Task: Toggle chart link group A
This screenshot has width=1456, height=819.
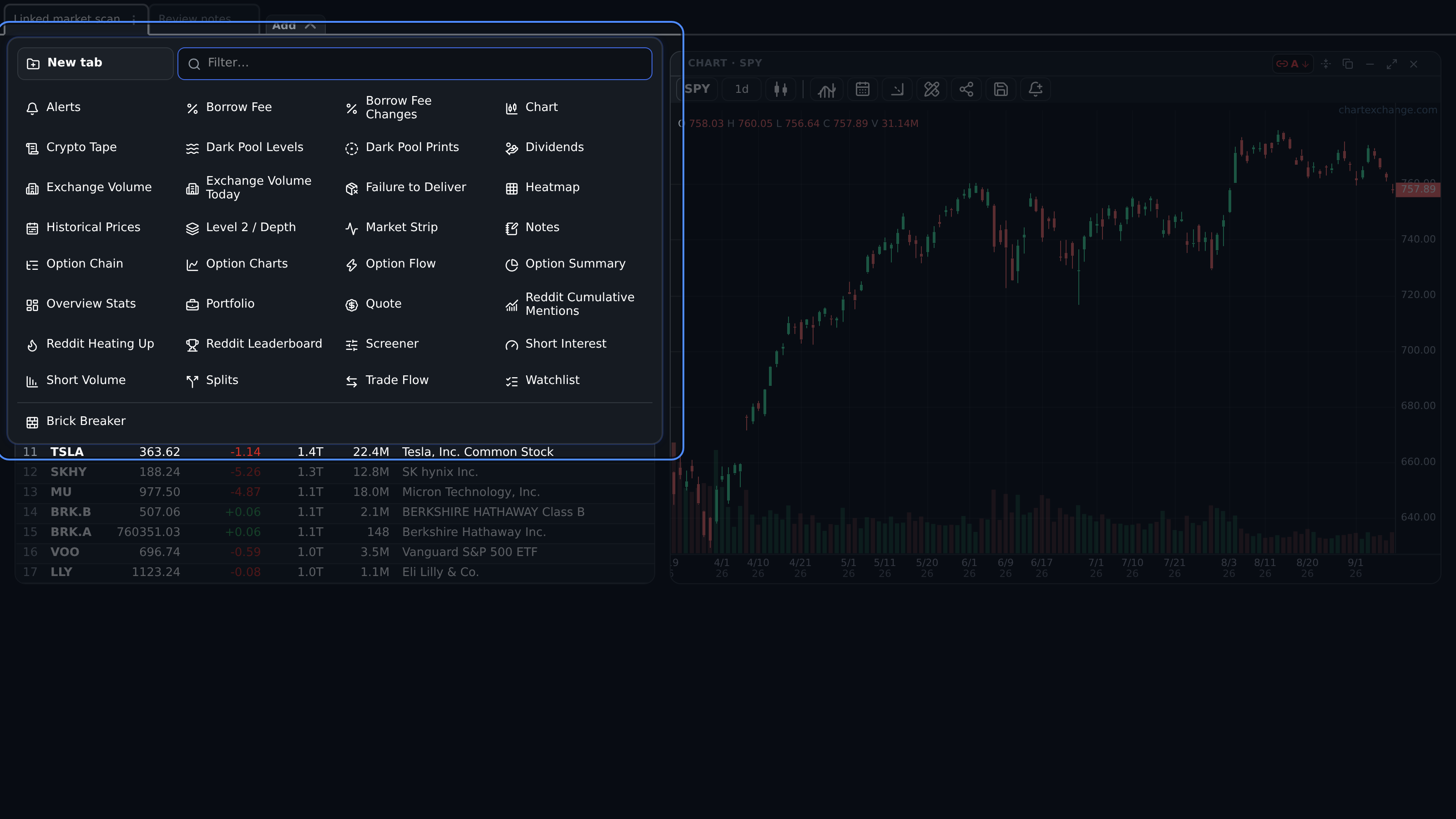Action: [1293, 64]
